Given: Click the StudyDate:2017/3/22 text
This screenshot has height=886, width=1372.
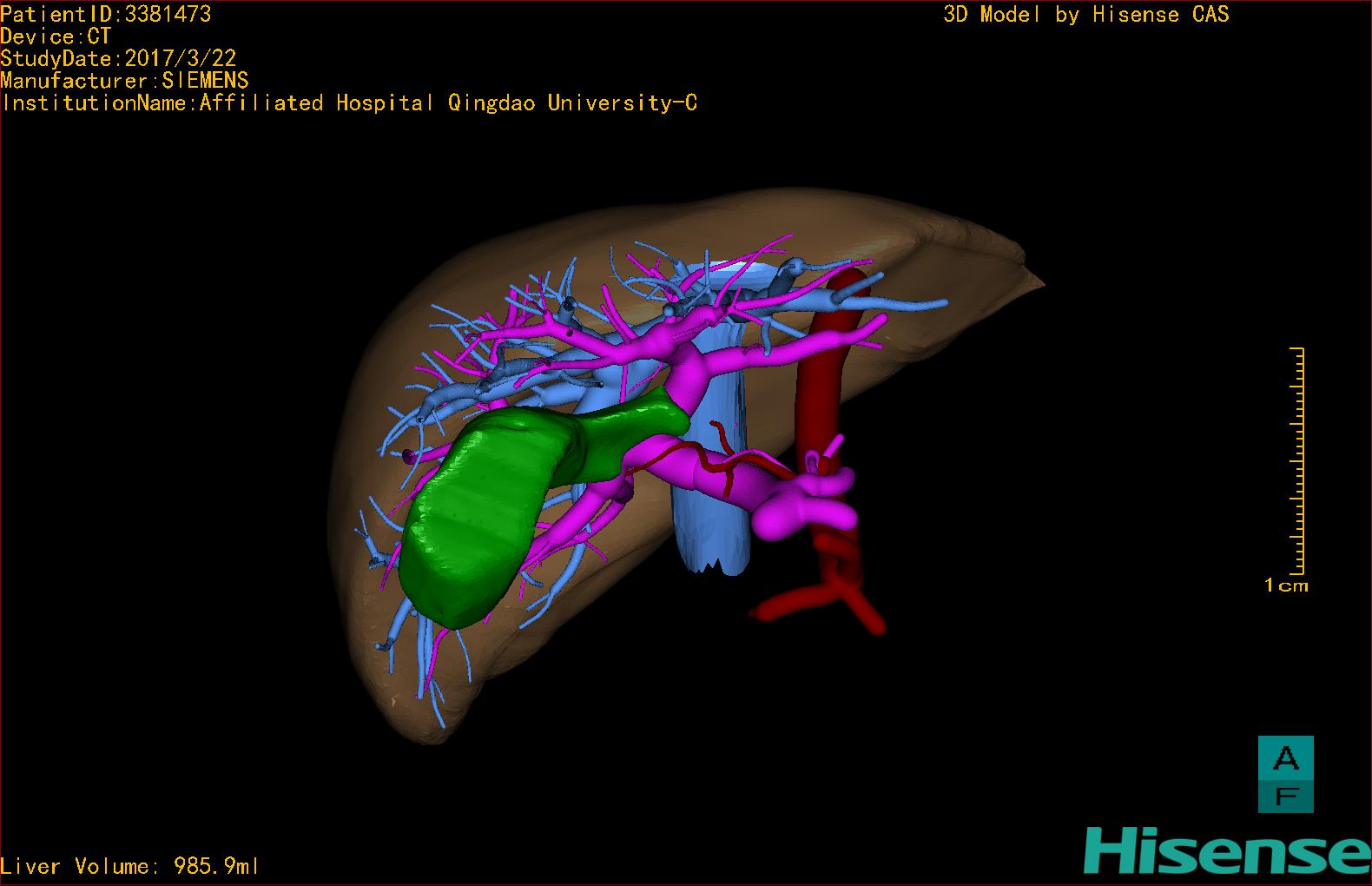Looking at the screenshot, I should (118, 59).
